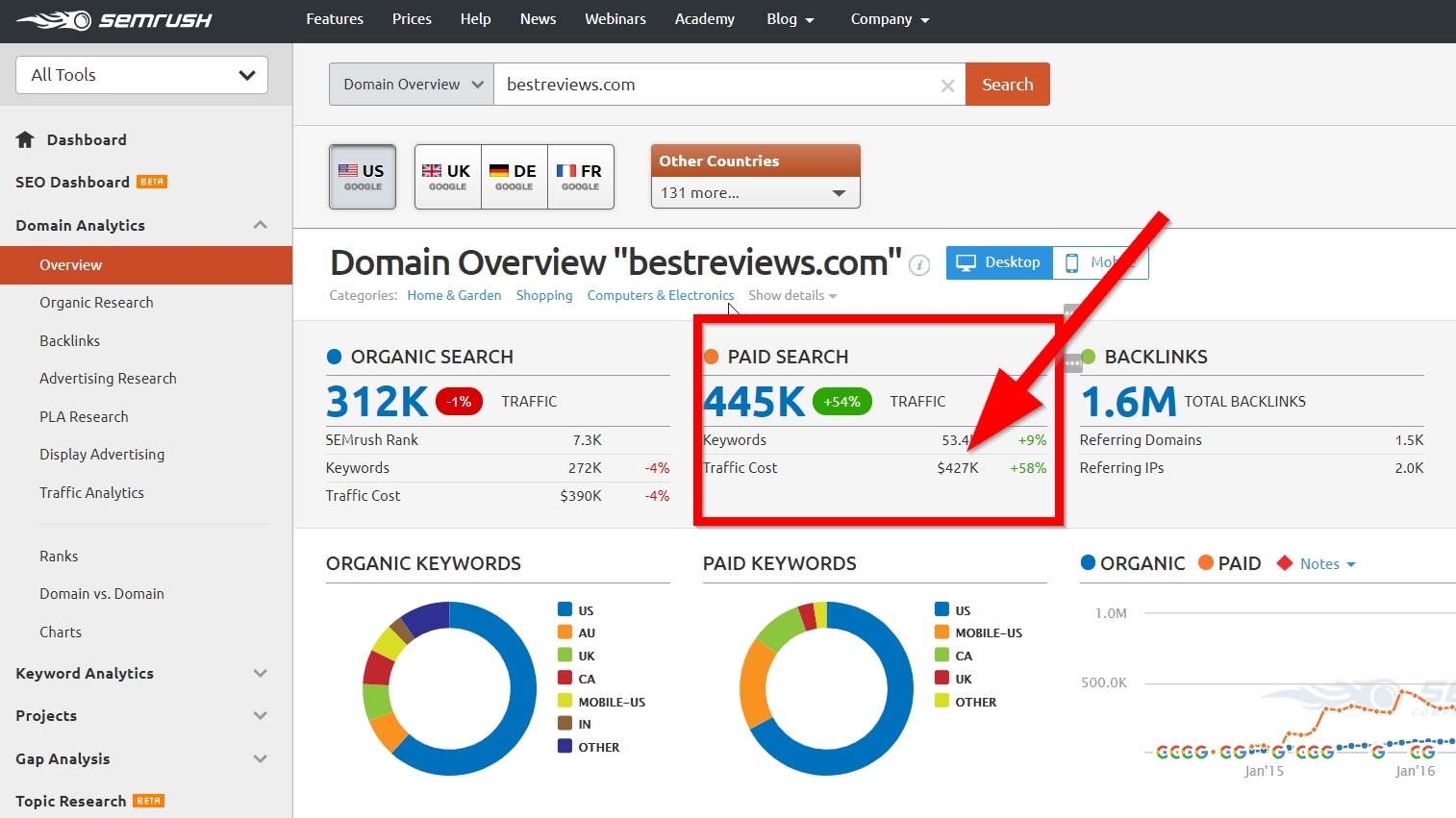Click the red Notes diamond icon in legend
Image resolution: width=1456 pixels, height=818 pixels.
[1286, 563]
